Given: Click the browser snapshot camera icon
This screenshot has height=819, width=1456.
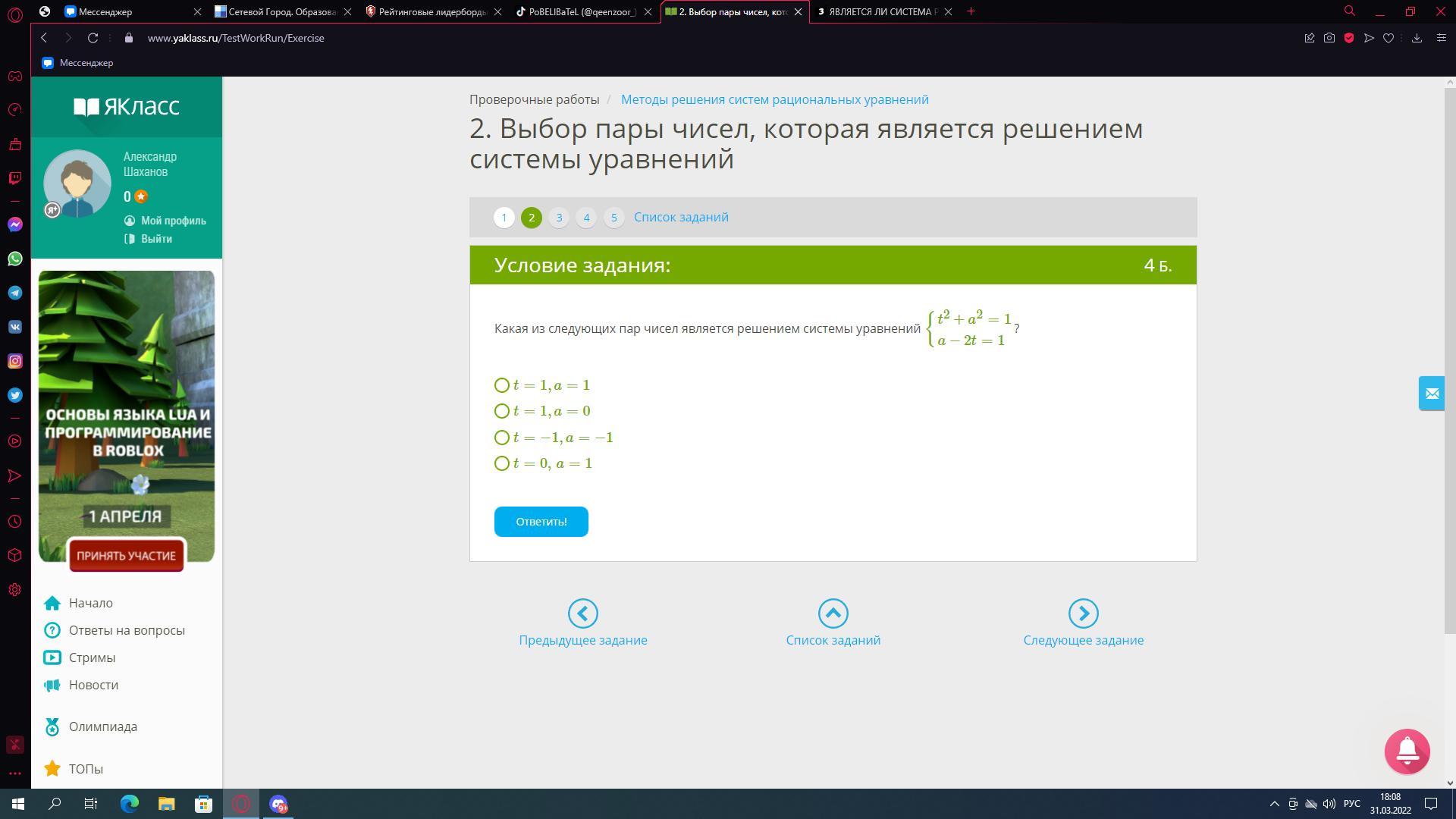Looking at the screenshot, I should pyautogui.click(x=1329, y=38).
